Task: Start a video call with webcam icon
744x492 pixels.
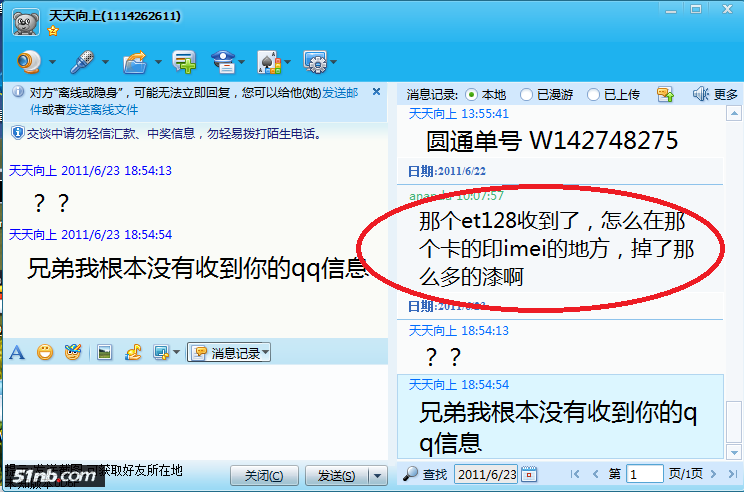Action: click(29, 62)
